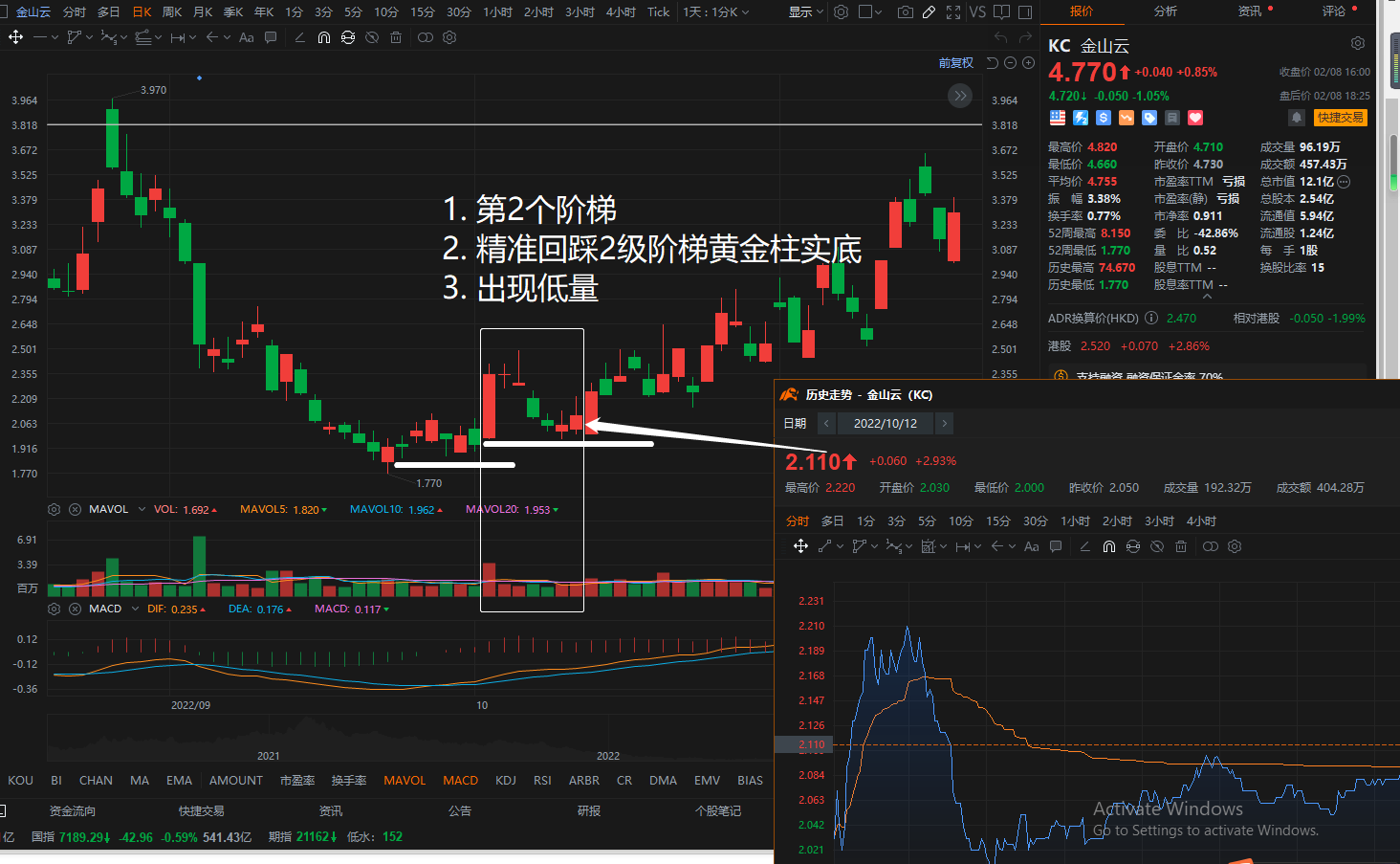Delete all drawings with main chart trash icon
The image size is (1400, 864).
(396, 37)
